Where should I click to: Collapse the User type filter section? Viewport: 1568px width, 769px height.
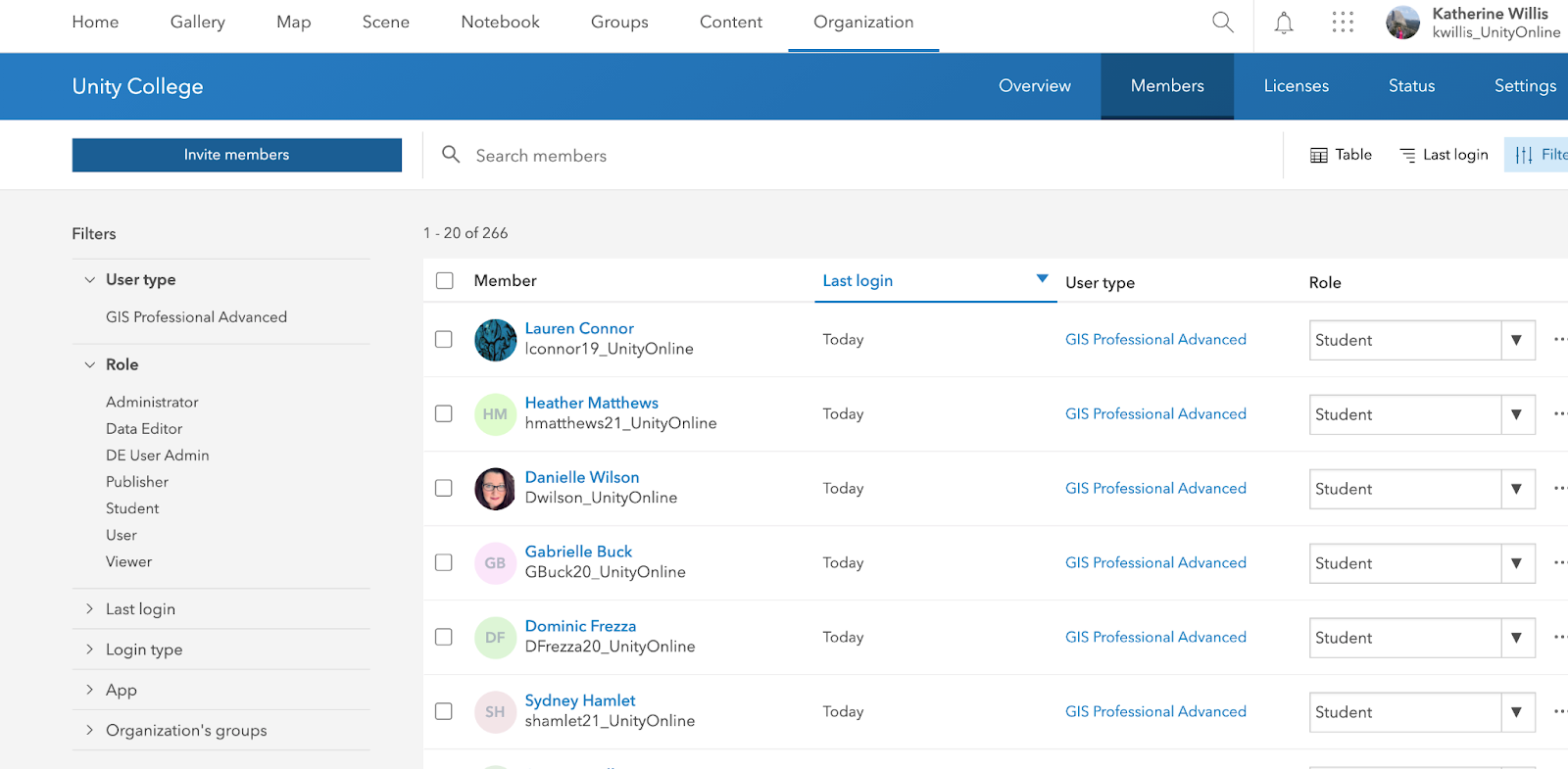point(90,280)
